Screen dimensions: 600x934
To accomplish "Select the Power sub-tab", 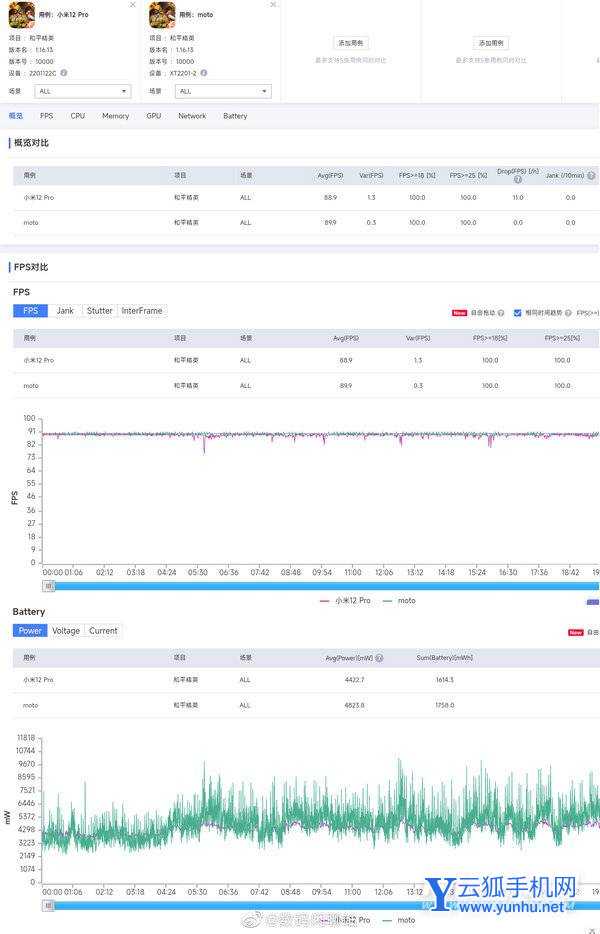I will coord(30,630).
